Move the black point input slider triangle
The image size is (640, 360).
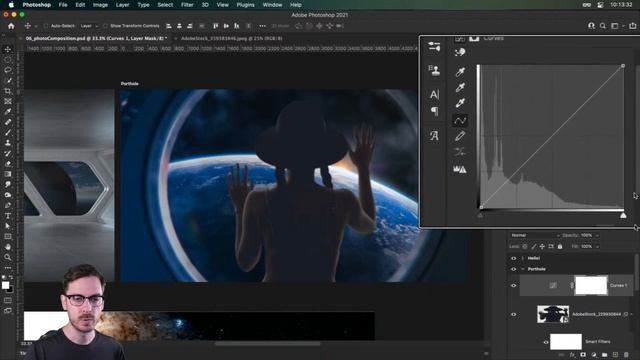pos(480,215)
